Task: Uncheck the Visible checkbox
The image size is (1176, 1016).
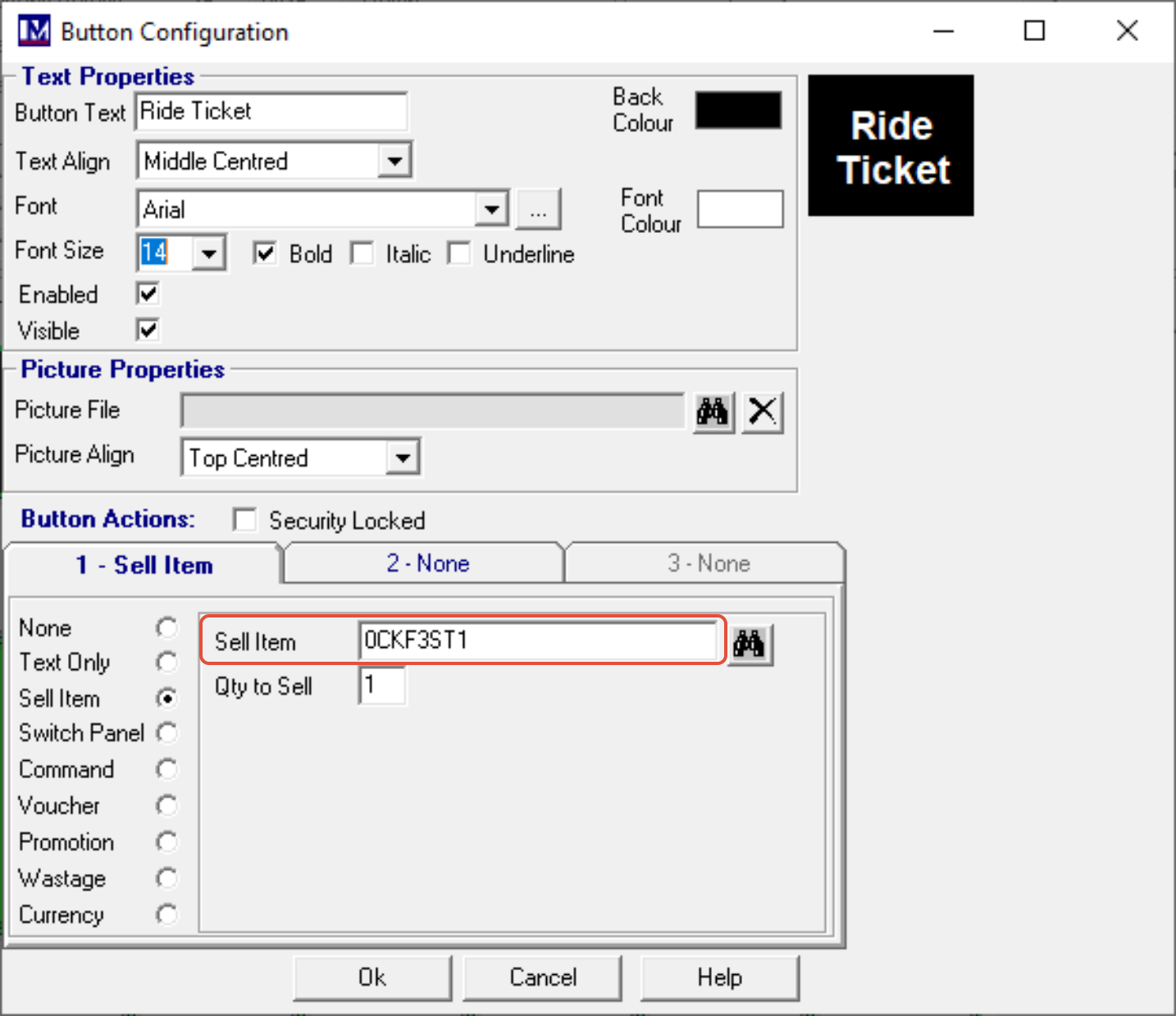Action: point(148,330)
